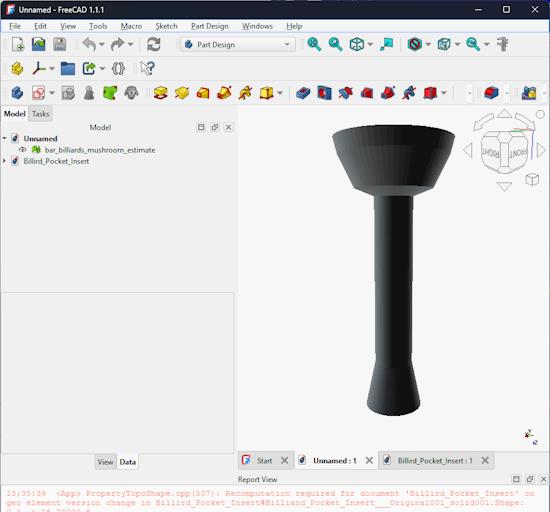Select the Subtractive Pipe tool
This screenshot has width=550, height=512.
click(388, 93)
